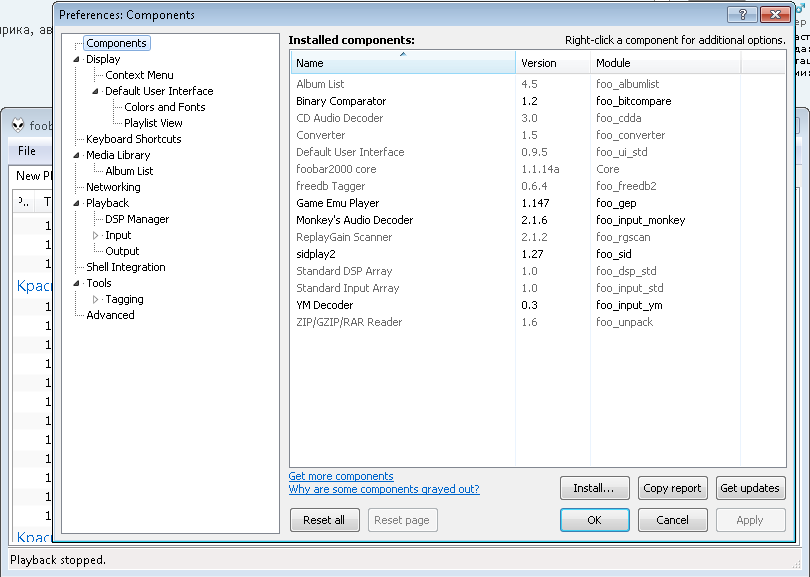Image resolution: width=810 pixels, height=577 pixels.
Task: Click Get updates button
Action: [750, 488]
